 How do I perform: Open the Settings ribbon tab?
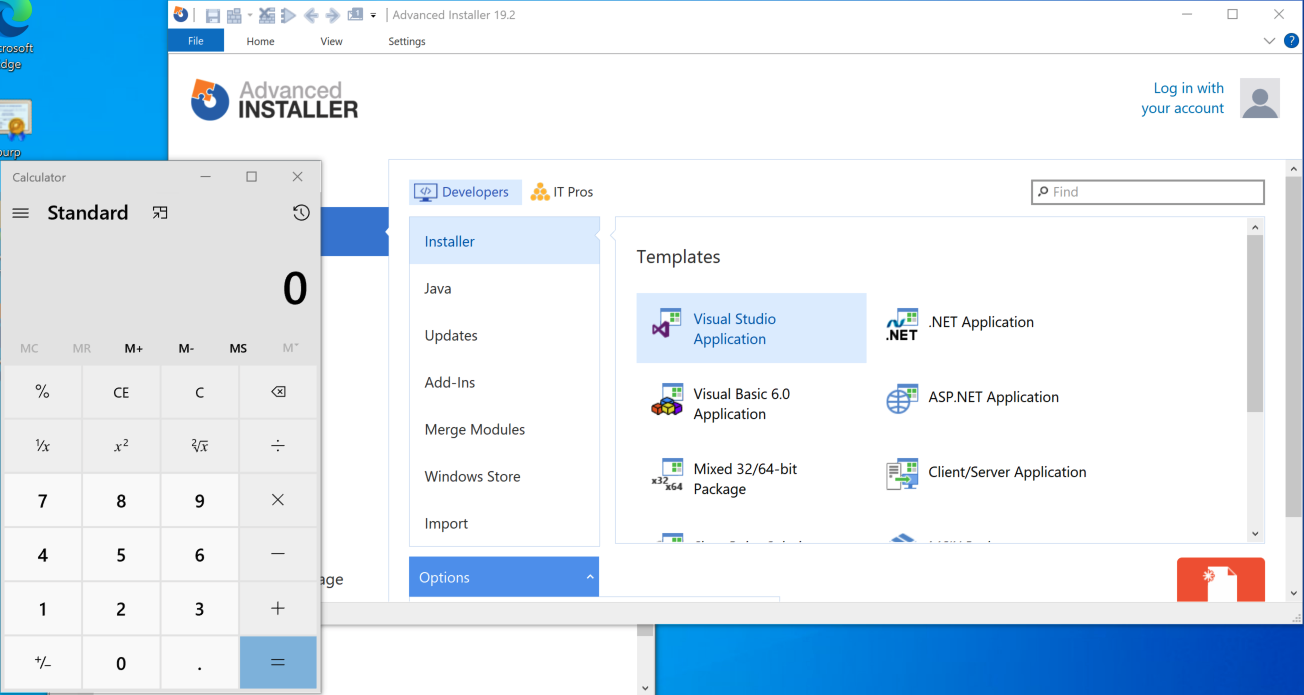coord(407,41)
